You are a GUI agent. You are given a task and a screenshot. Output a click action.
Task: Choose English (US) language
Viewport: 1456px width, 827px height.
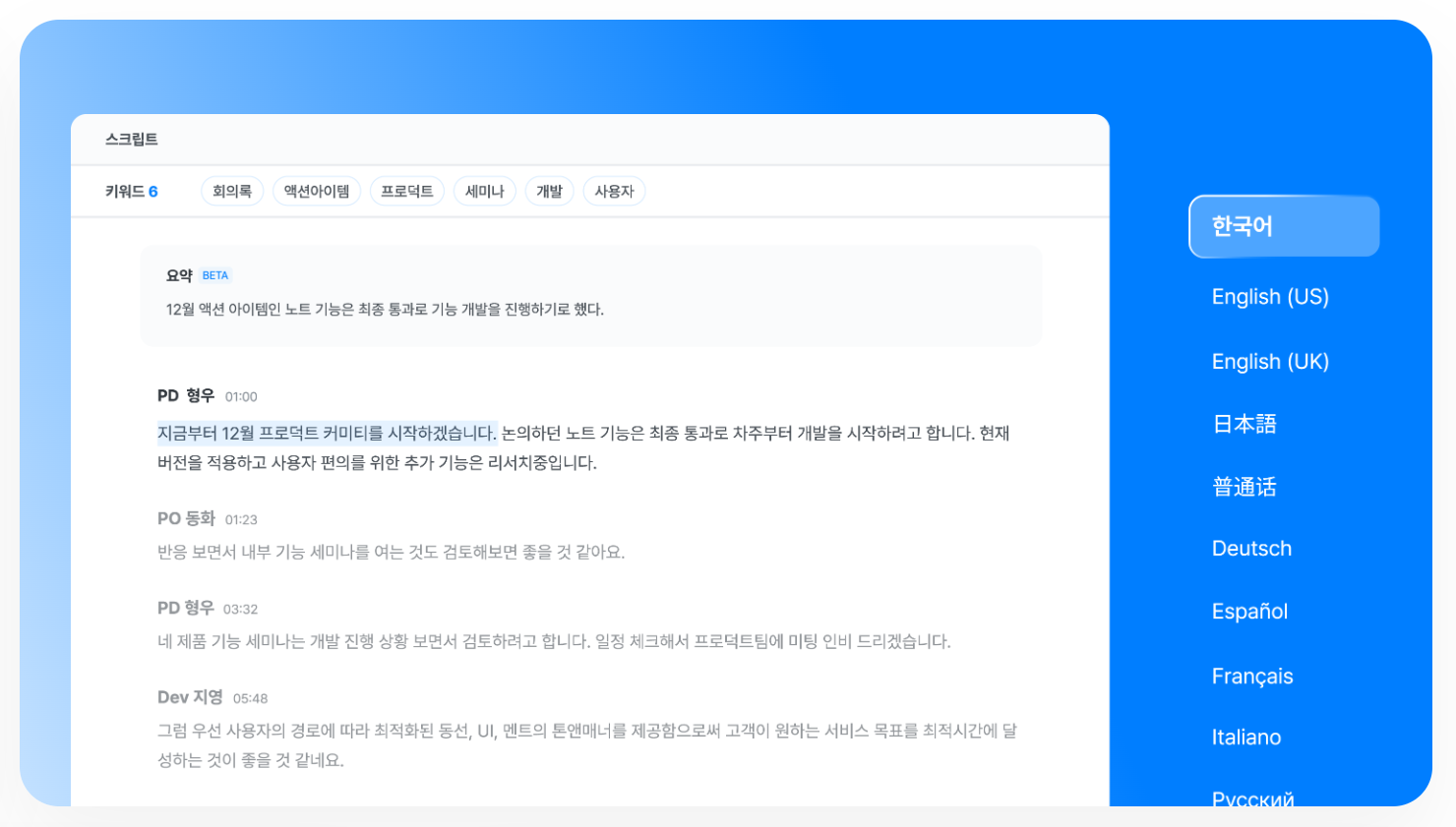point(1270,297)
